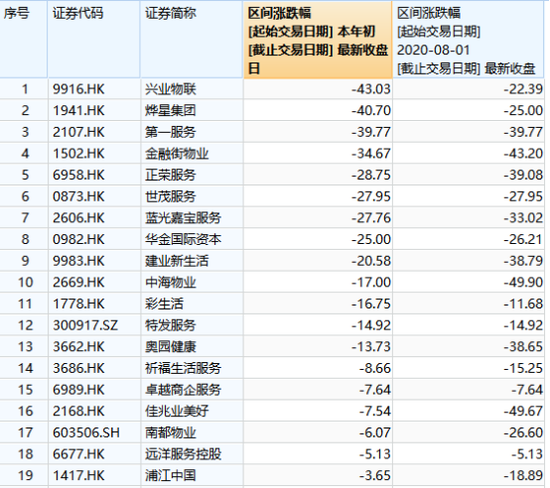Click stock name 佳兆业美好

177,411
